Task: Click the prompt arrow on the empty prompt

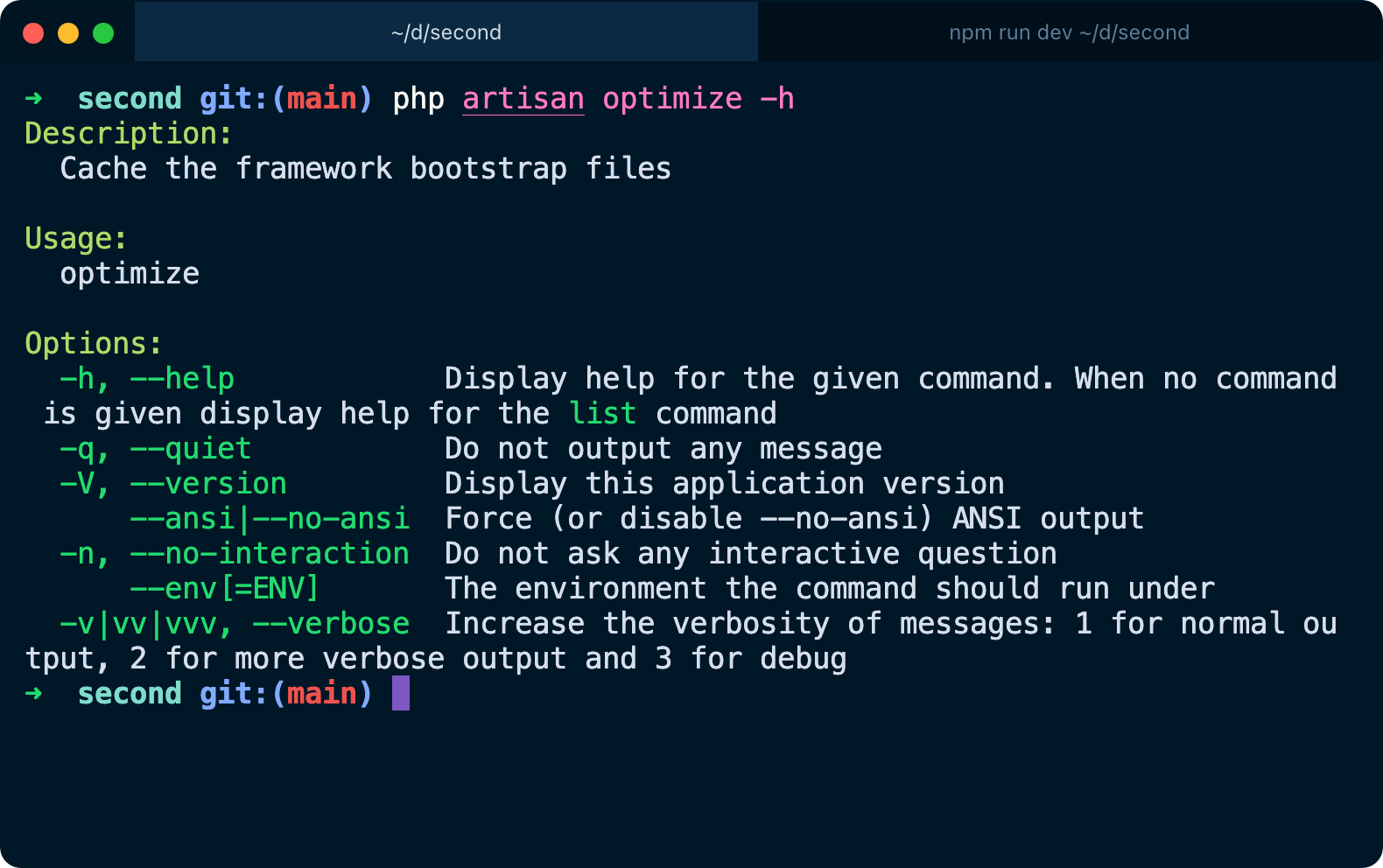Action: (x=34, y=694)
